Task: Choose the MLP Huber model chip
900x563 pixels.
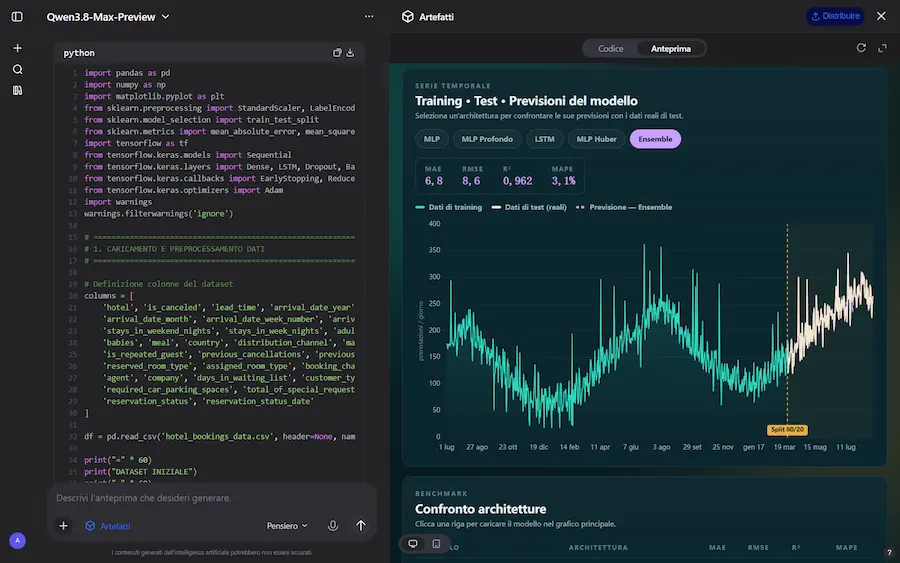Action: pos(596,139)
